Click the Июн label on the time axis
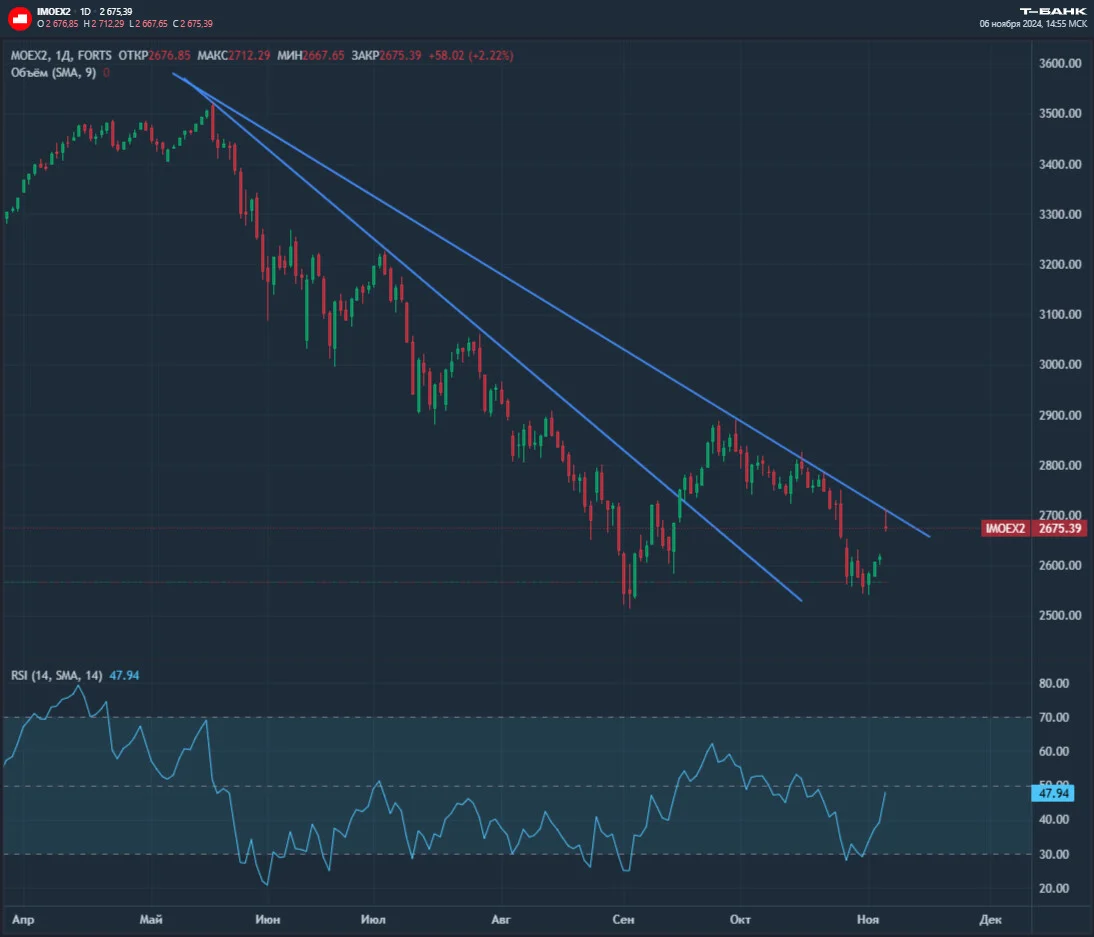Image resolution: width=1094 pixels, height=937 pixels. pyautogui.click(x=268, y=920)
